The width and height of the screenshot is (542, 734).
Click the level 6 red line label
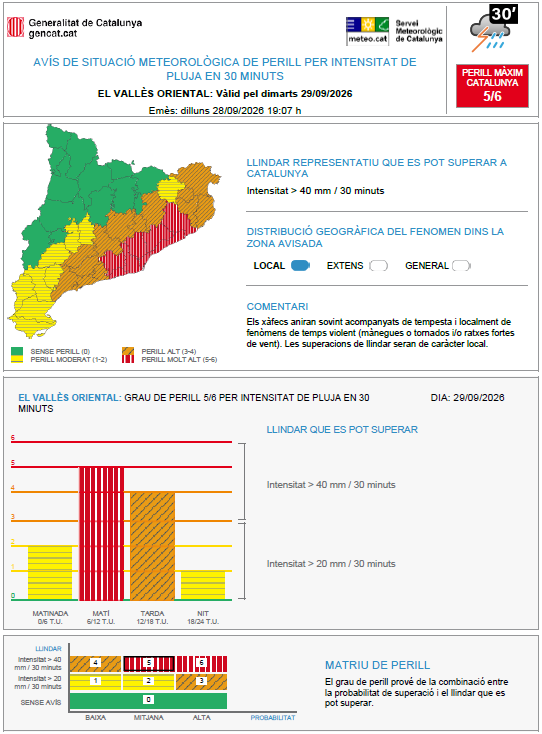click(13, 438)
